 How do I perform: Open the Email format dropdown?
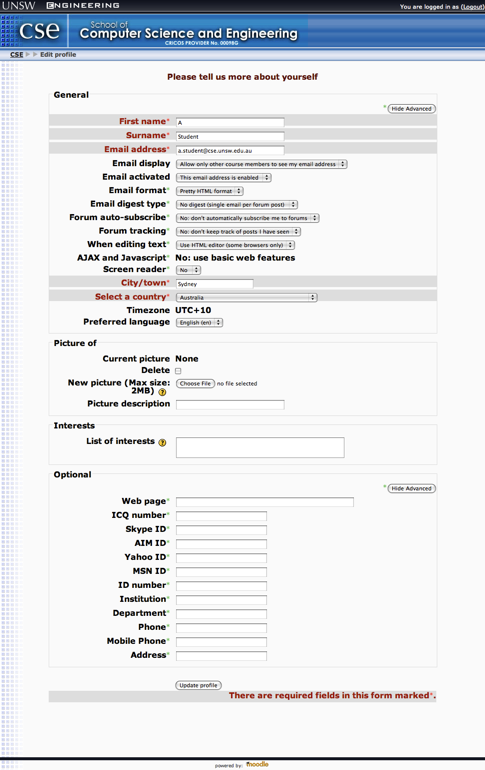[x=210, y=191]
